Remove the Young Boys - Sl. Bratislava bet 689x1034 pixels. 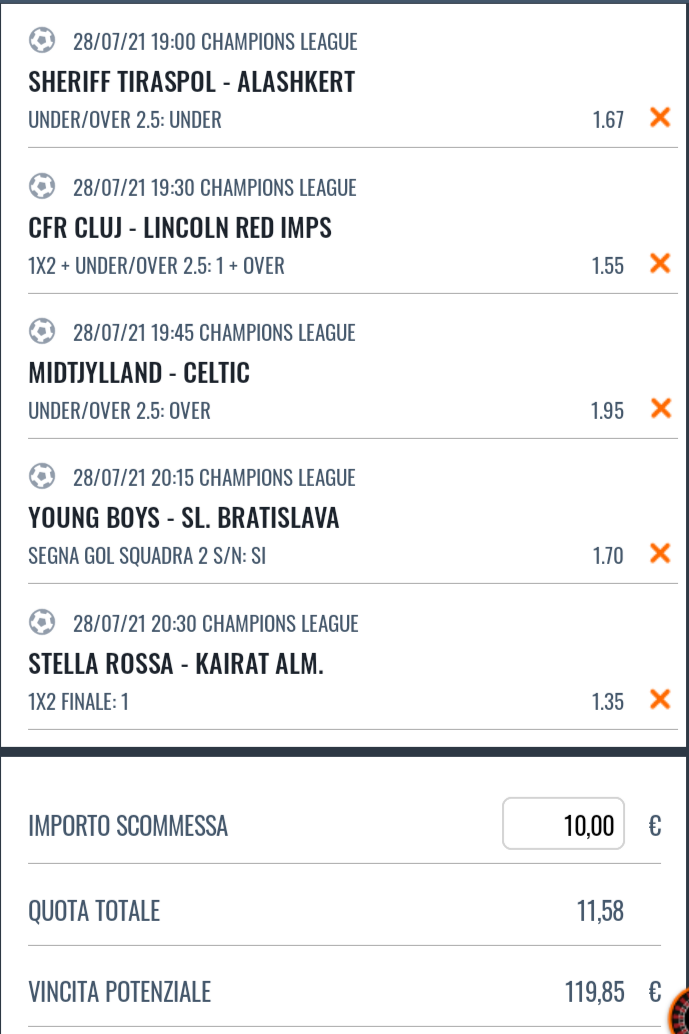(x=660, y=554)
